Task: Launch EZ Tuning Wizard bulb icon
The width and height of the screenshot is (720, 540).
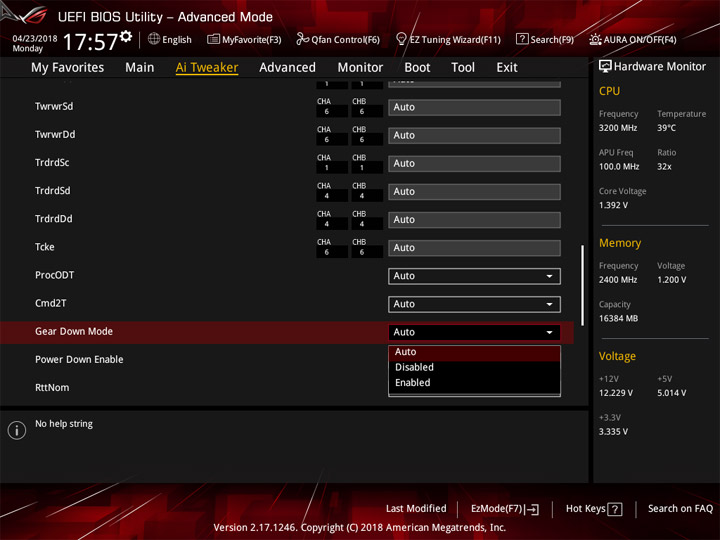Action: pos(401,39)
